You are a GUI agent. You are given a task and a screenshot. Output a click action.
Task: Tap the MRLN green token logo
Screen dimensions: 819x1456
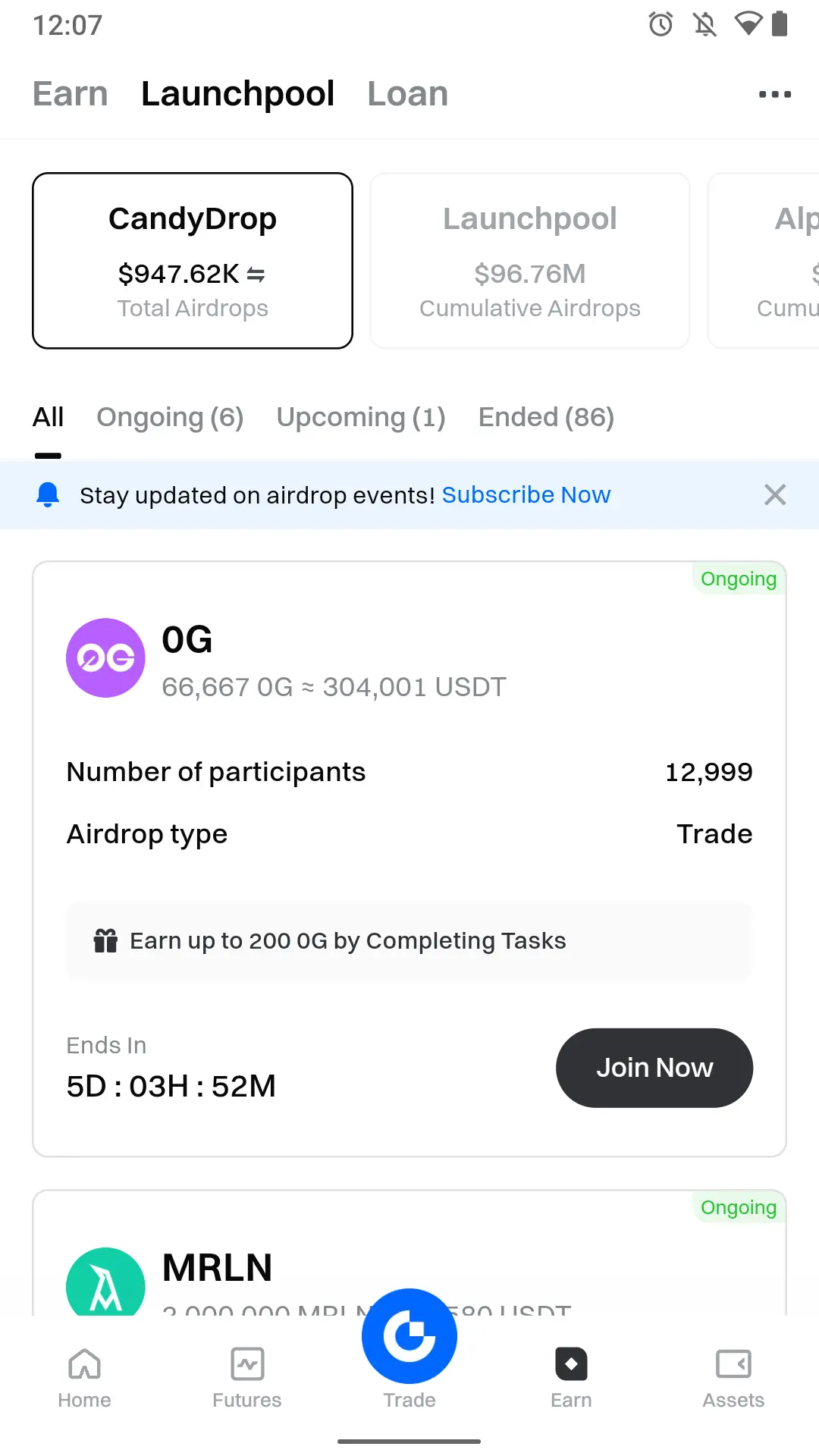[x=105, y=1282]
